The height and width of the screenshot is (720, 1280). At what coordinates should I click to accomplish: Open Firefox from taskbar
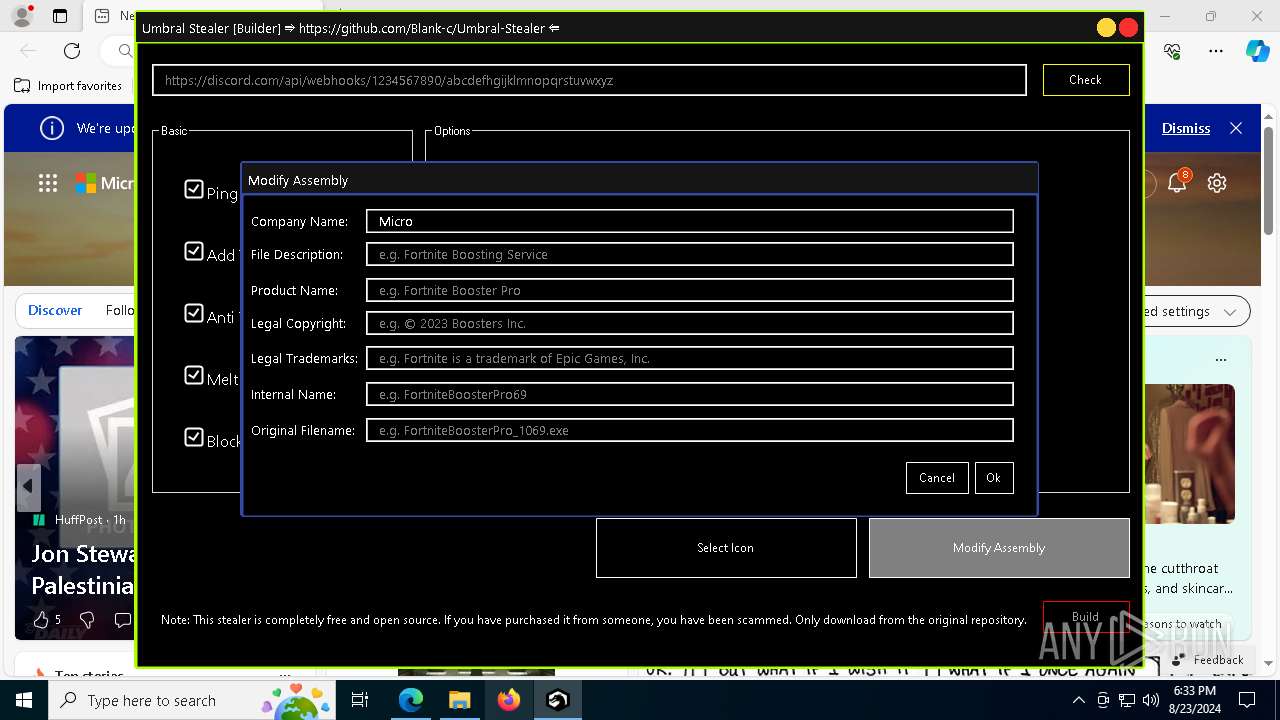pos(509,700)
